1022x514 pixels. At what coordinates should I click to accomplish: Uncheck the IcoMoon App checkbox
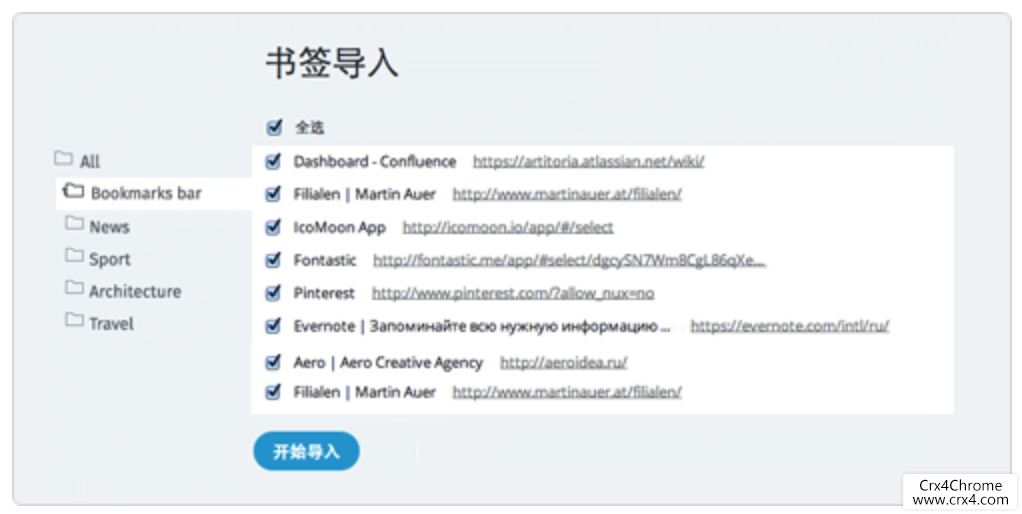tap(274, 227)
